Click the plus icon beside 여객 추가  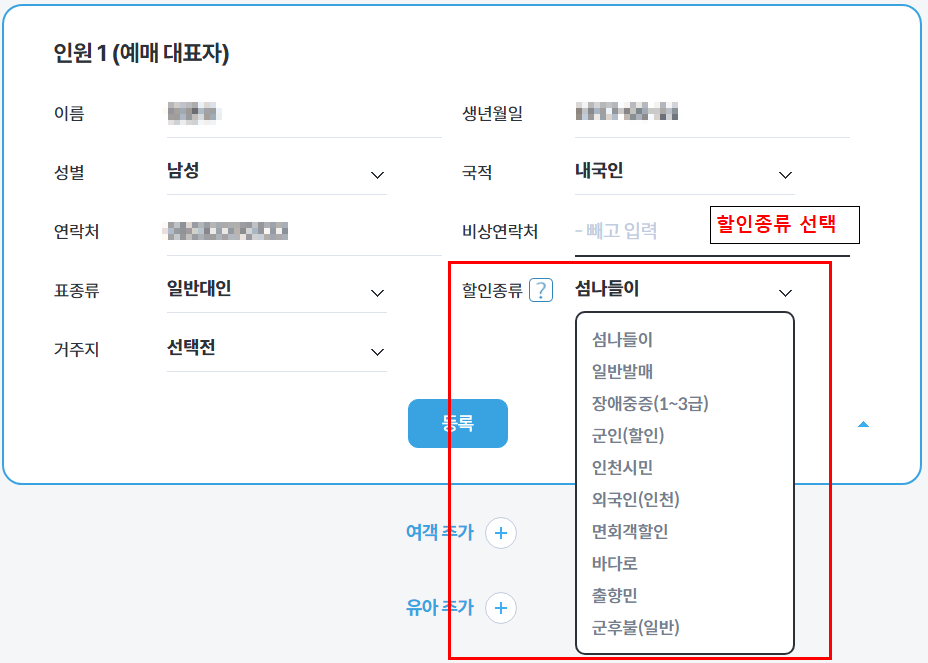pos(500,533)
